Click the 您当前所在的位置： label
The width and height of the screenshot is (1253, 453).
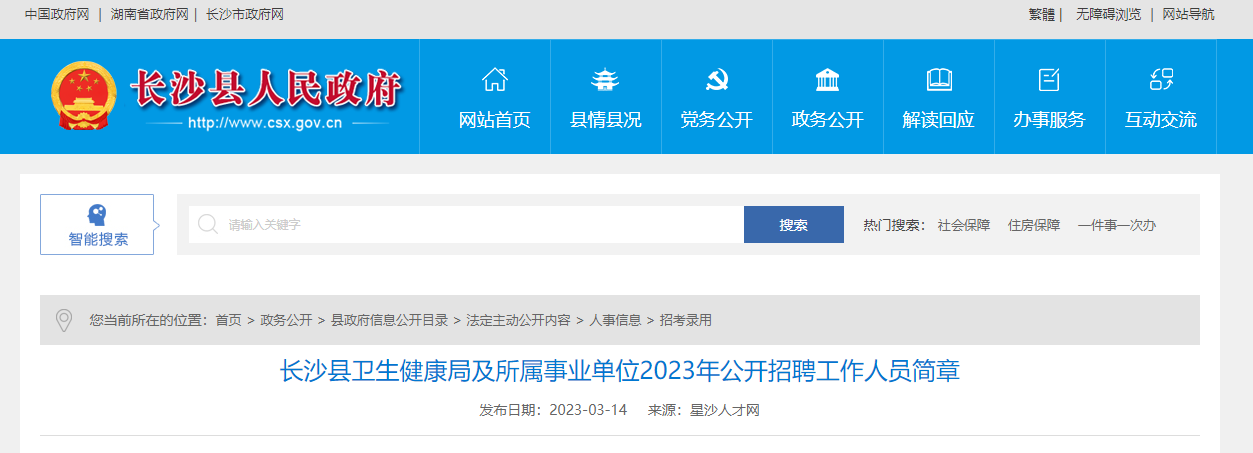149,320
